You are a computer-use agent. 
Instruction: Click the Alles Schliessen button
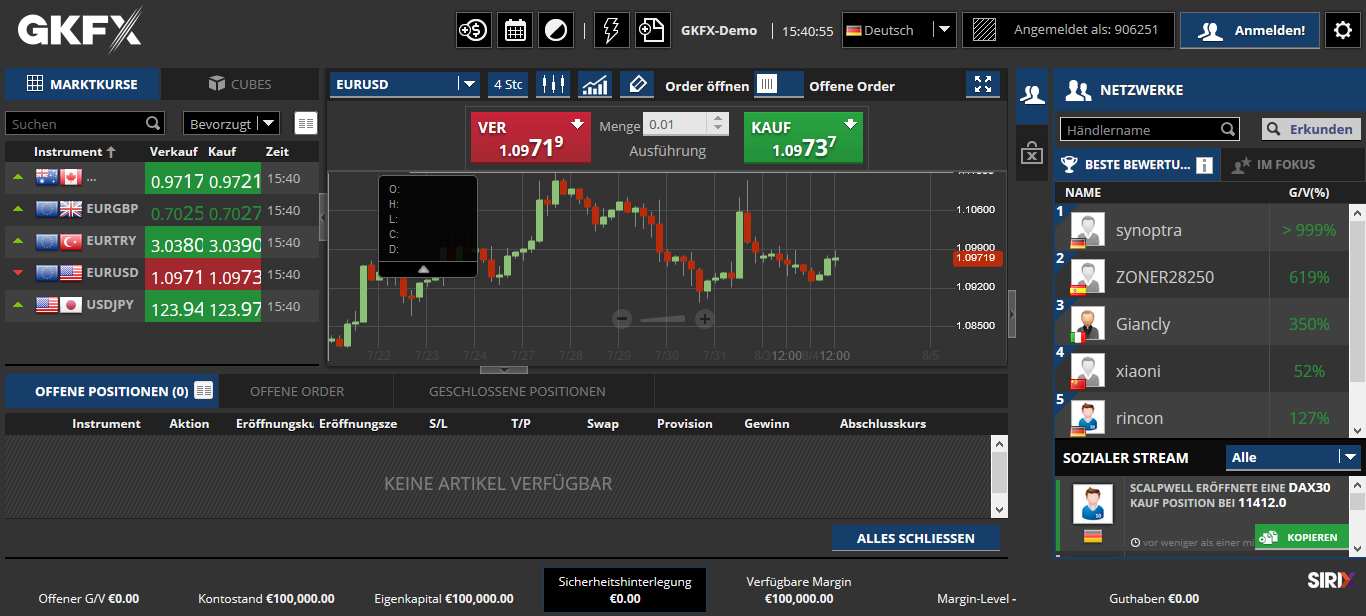(915, 538)
